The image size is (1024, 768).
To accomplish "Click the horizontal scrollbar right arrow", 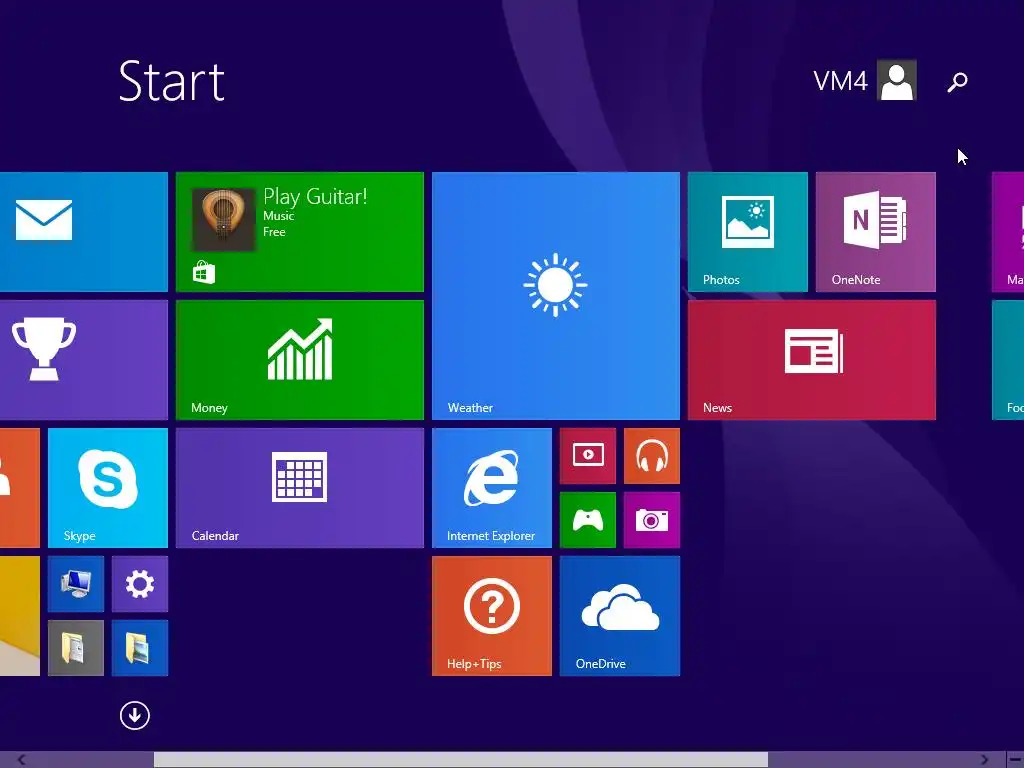I will (x=985, y=760).
